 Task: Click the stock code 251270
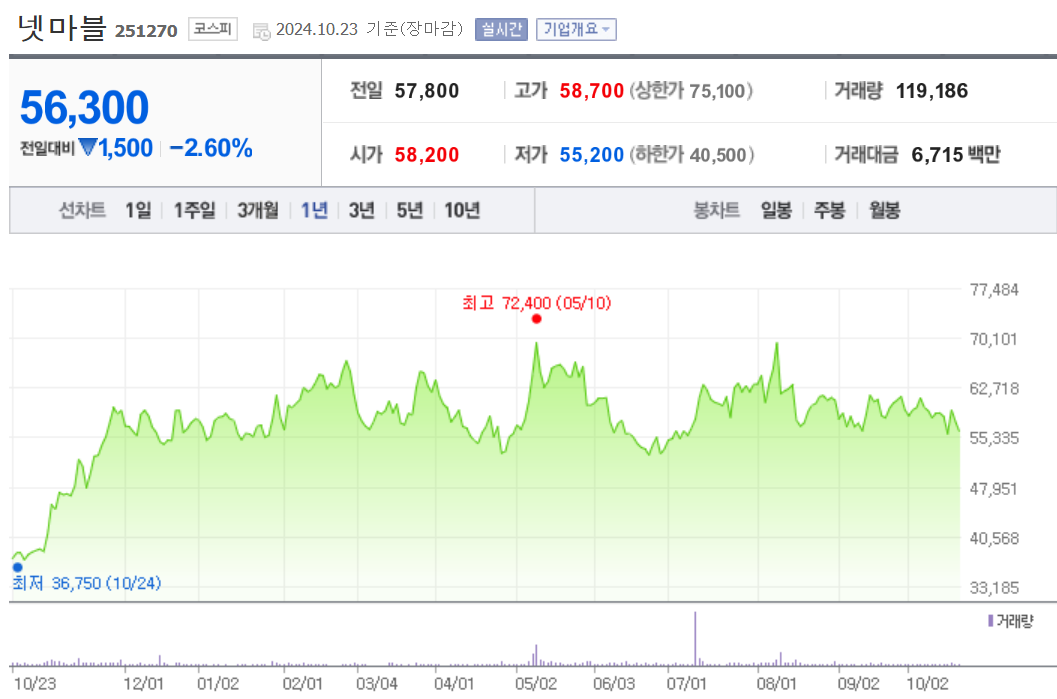pyautogui.click(x=146, y=31)
